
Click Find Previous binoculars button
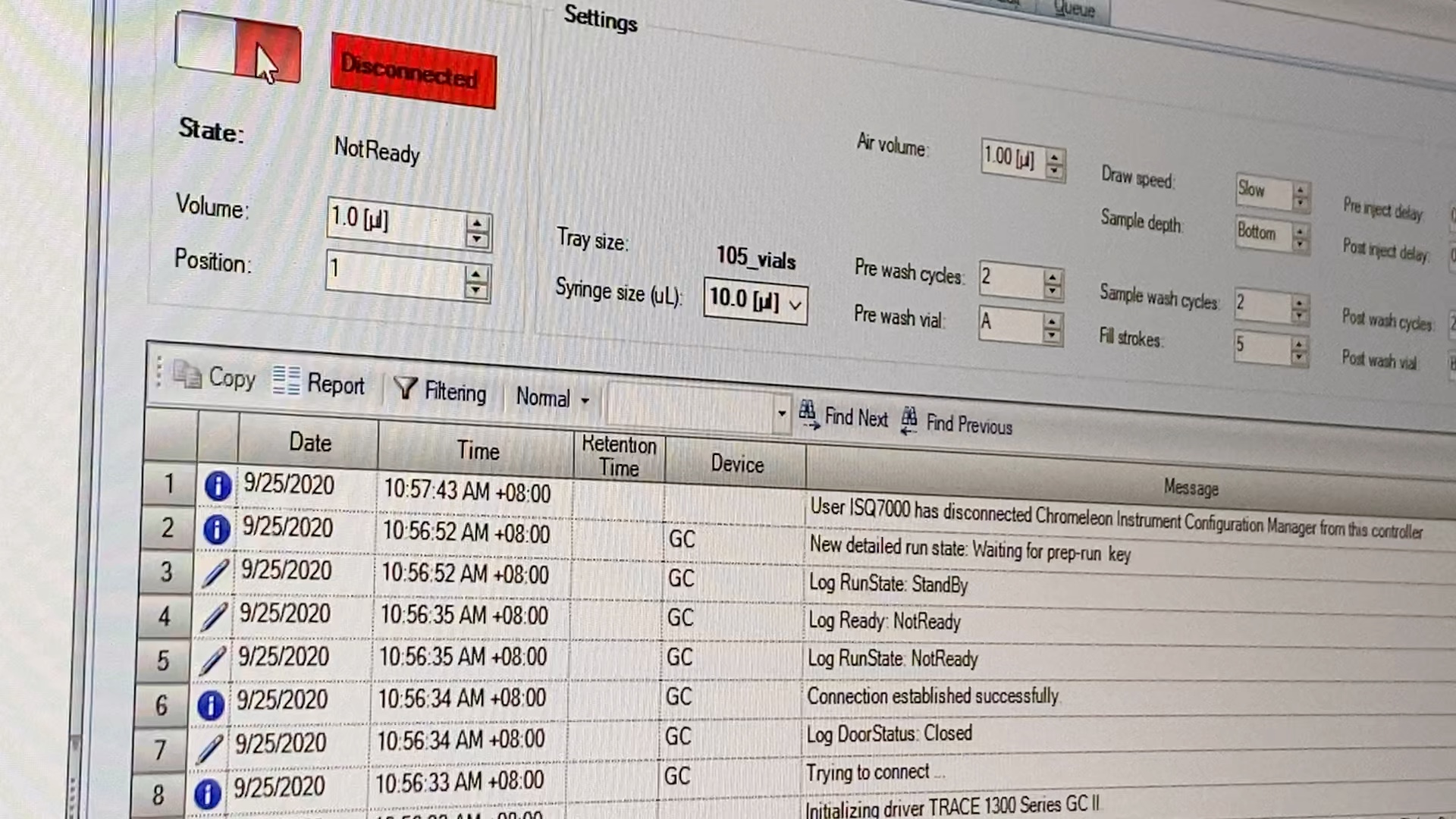[x=957, y=422]
